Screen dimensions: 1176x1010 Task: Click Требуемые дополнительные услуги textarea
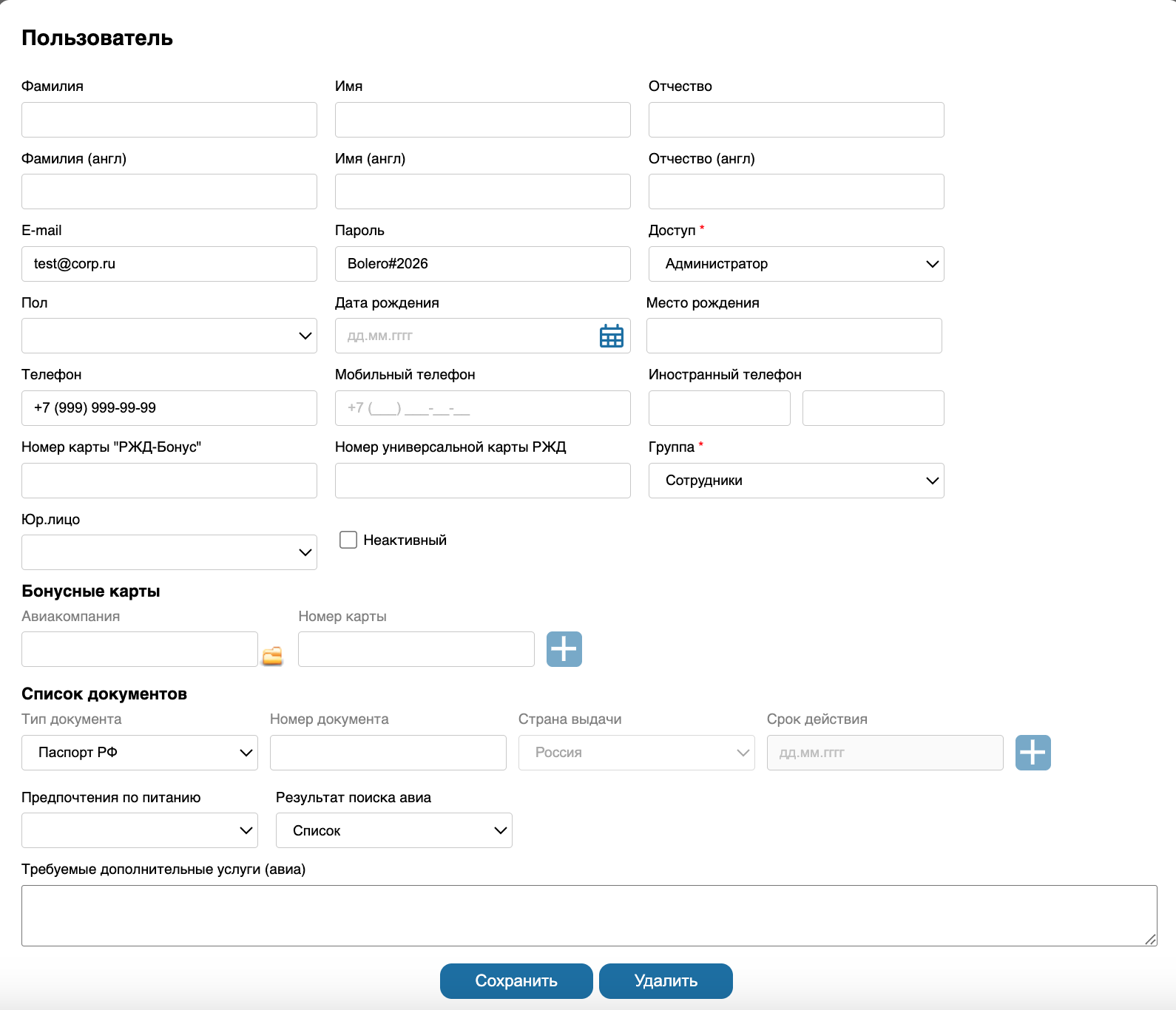(x=589, y=915)
